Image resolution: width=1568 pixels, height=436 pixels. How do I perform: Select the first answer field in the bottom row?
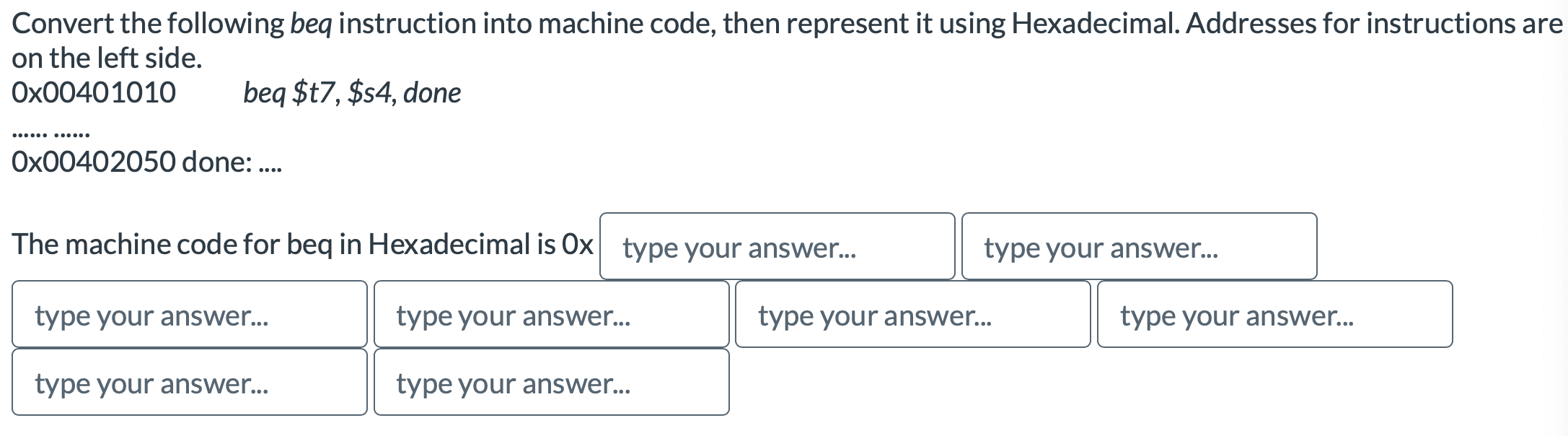[189, 383]
